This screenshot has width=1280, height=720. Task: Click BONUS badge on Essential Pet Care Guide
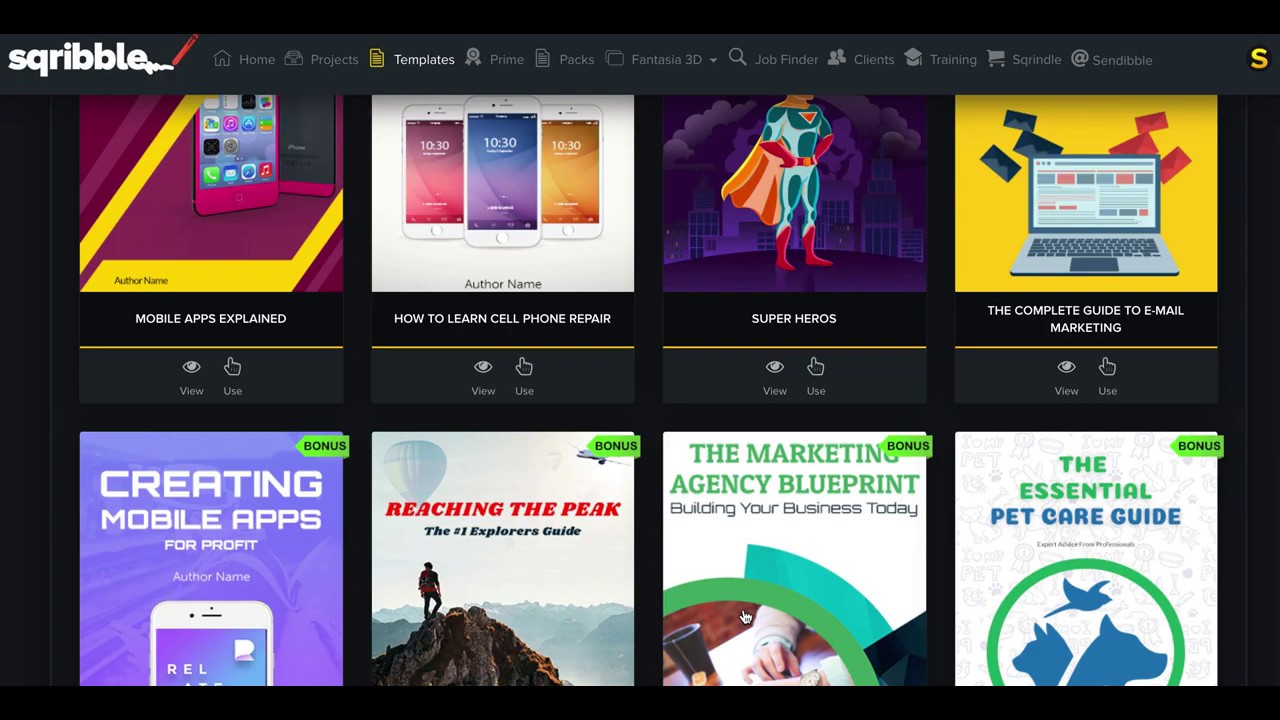coord(1198,445)
